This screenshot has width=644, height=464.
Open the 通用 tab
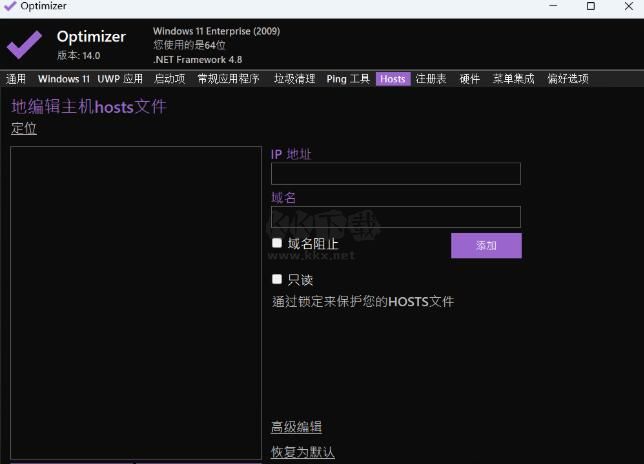coord(16,79)
